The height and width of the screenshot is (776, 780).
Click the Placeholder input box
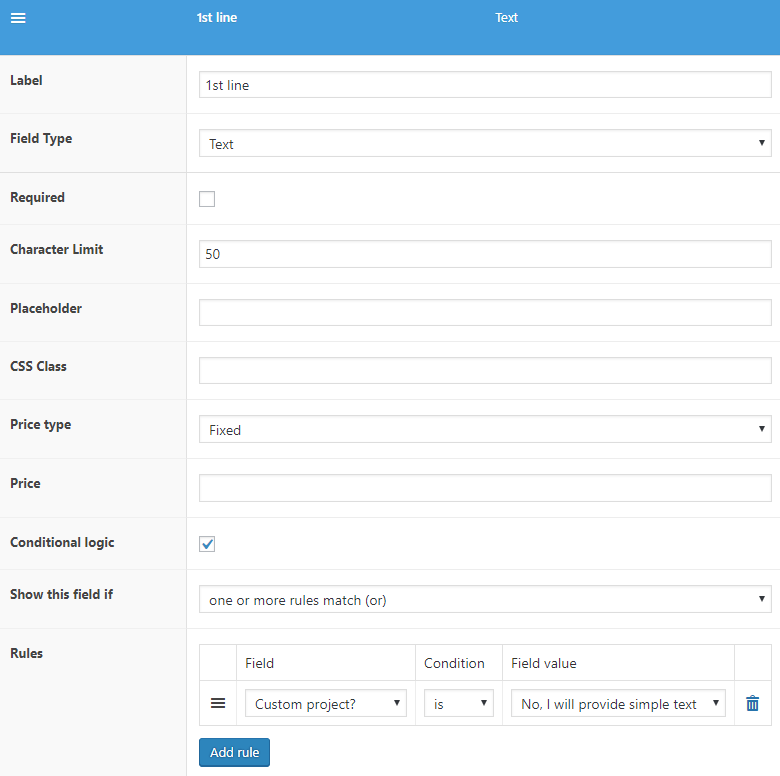(485, 312)
